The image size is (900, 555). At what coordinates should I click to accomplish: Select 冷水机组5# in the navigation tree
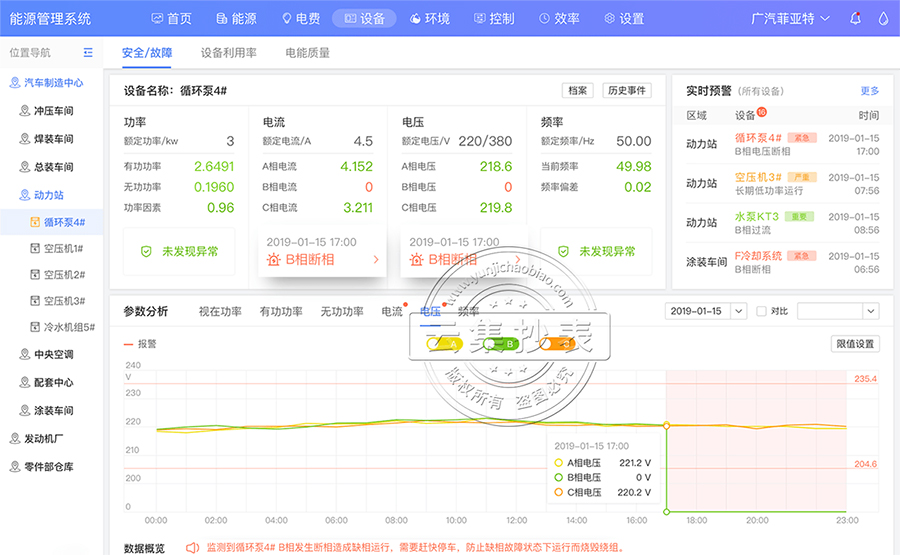(x=69, y=326)
